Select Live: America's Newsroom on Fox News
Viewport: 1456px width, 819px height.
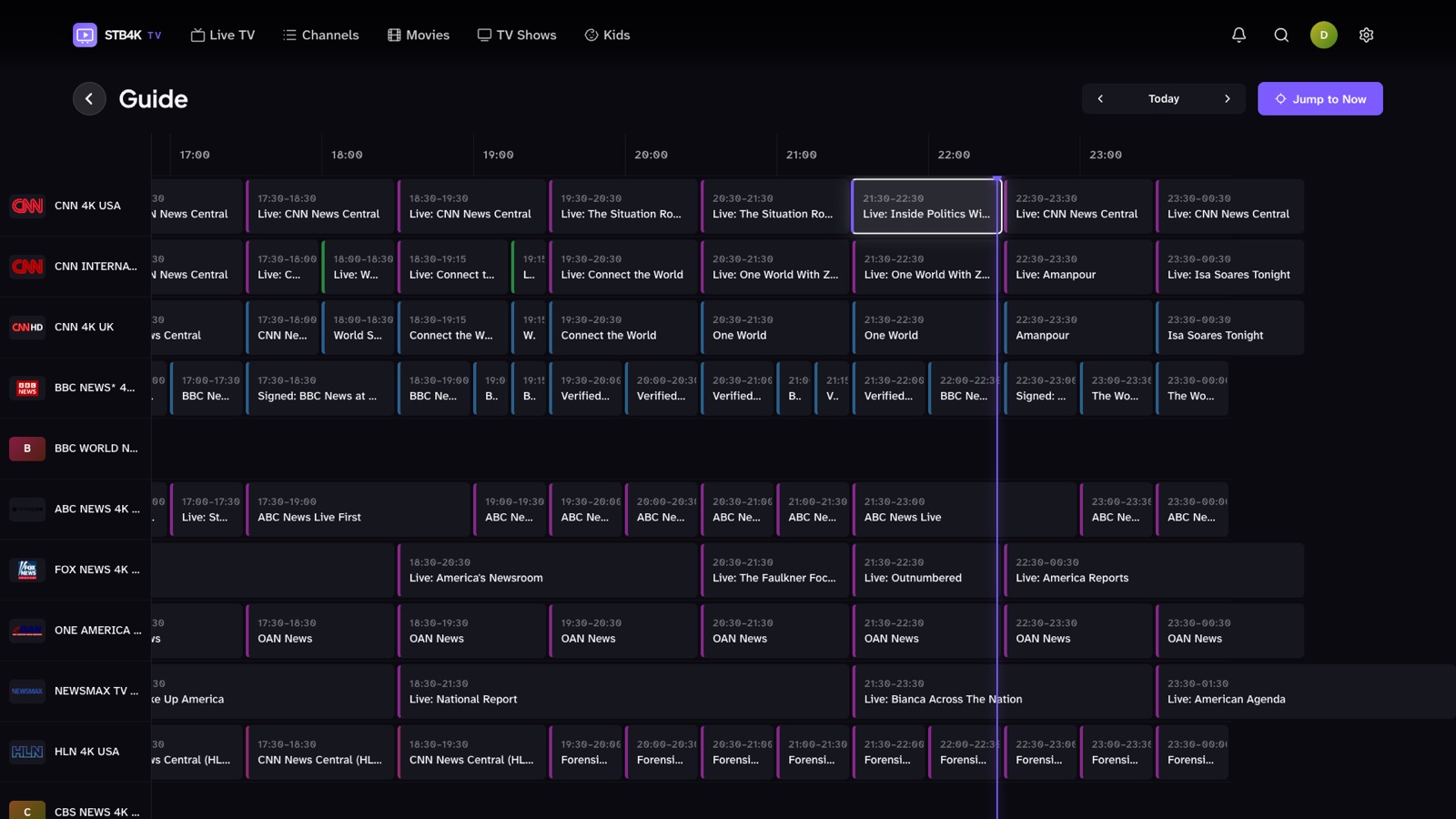(547, 571)
